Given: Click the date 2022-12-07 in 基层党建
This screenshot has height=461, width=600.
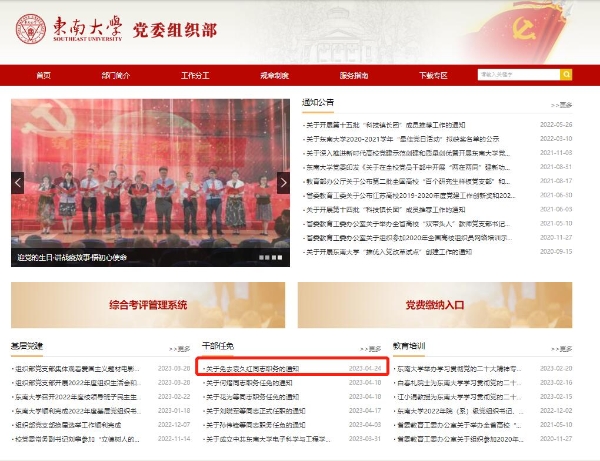Looking at the screenshot, I should [x=174, y=425].
